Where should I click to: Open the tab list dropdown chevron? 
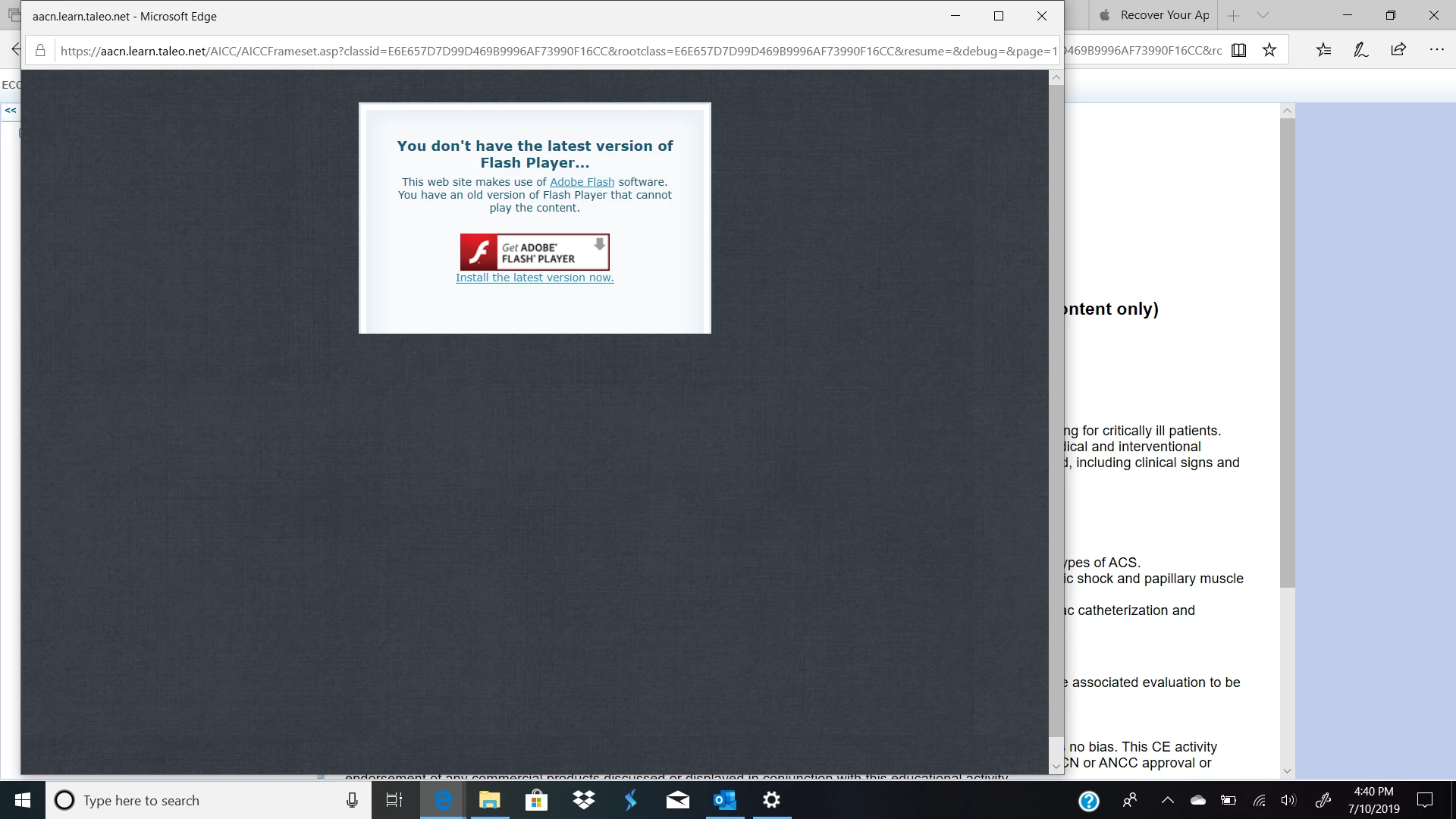(x=1263, y=15)
